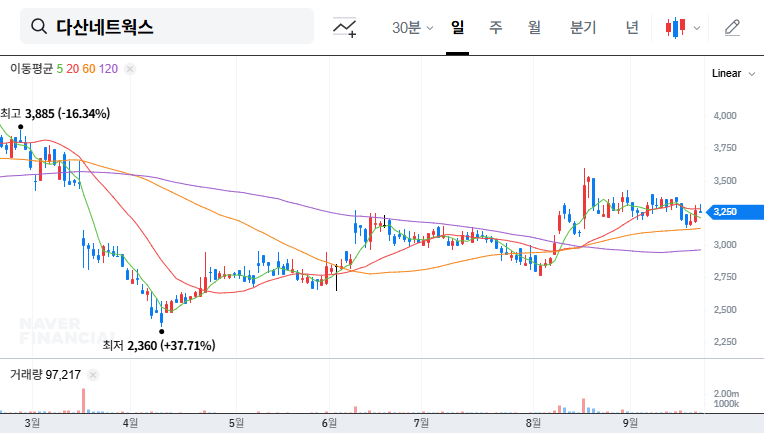Click the 2,750 price axis label
The image size is (764, 433).
click(725, 277)
